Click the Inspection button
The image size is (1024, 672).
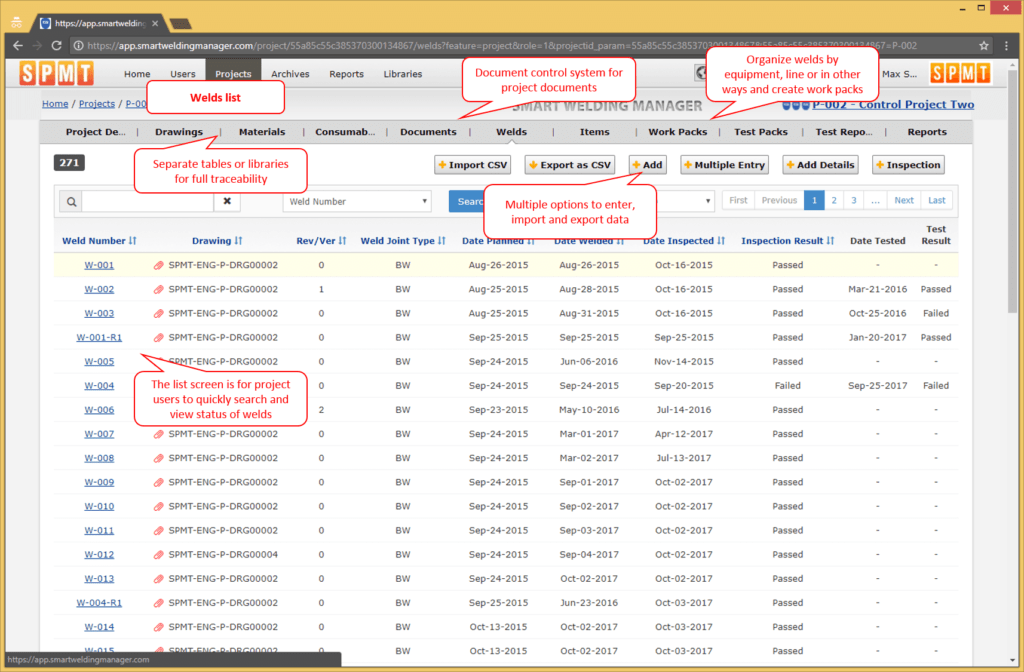908,165
